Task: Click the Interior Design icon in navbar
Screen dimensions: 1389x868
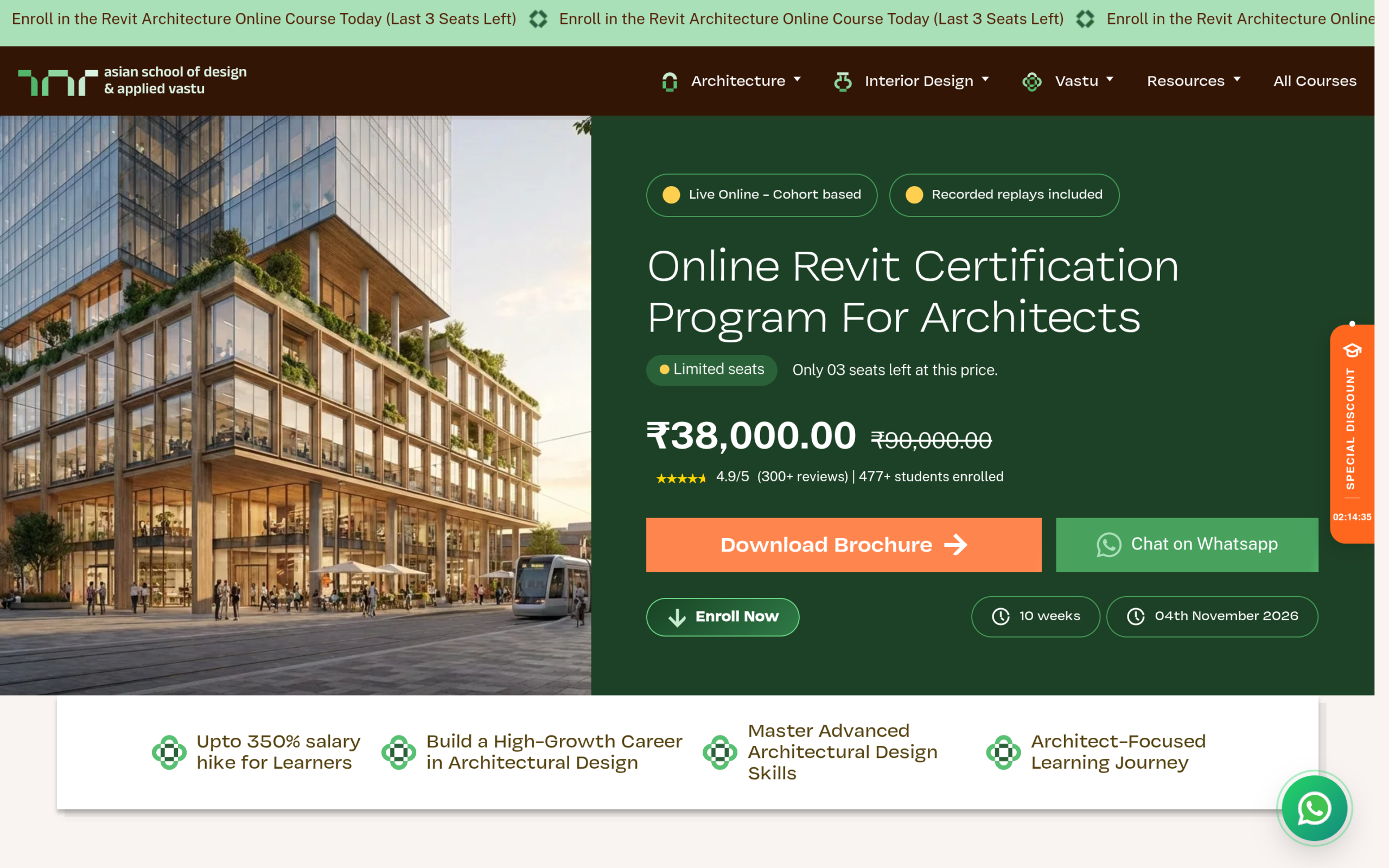Action: (843, 81)
